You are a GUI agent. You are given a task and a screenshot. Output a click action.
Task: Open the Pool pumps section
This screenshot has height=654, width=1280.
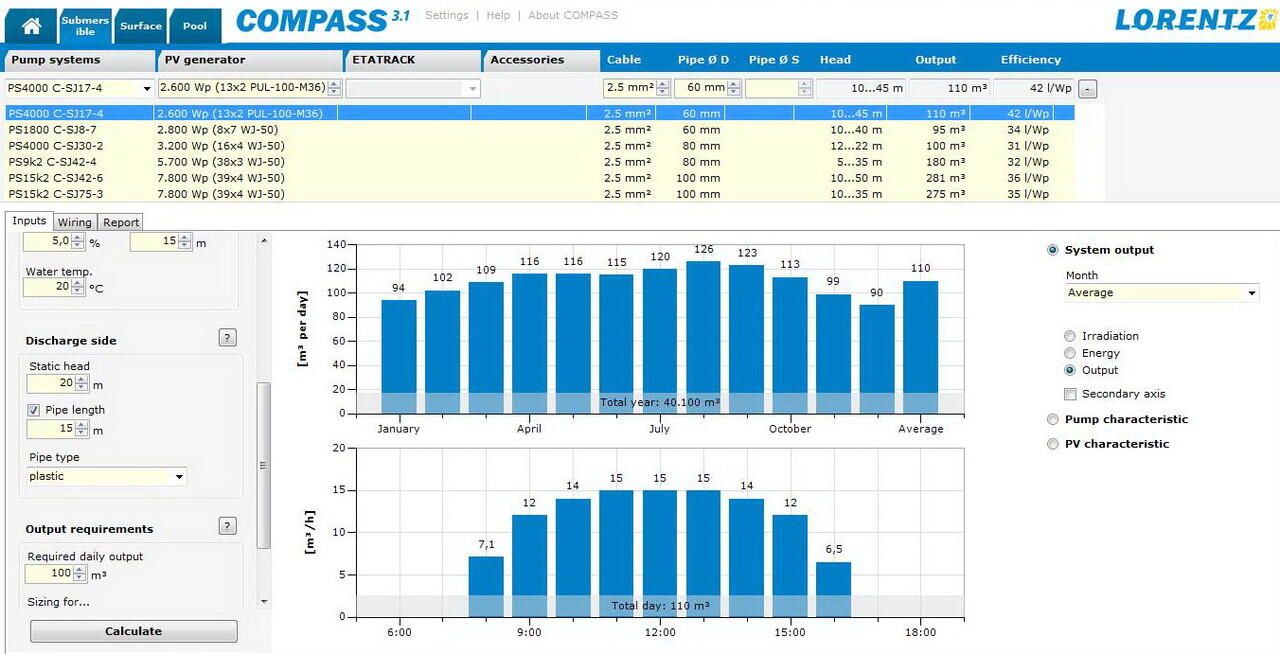point(195,26)
